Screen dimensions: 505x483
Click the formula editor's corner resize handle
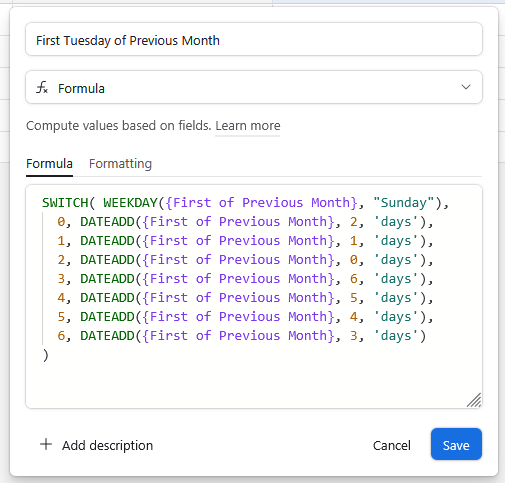click(474, 400)
